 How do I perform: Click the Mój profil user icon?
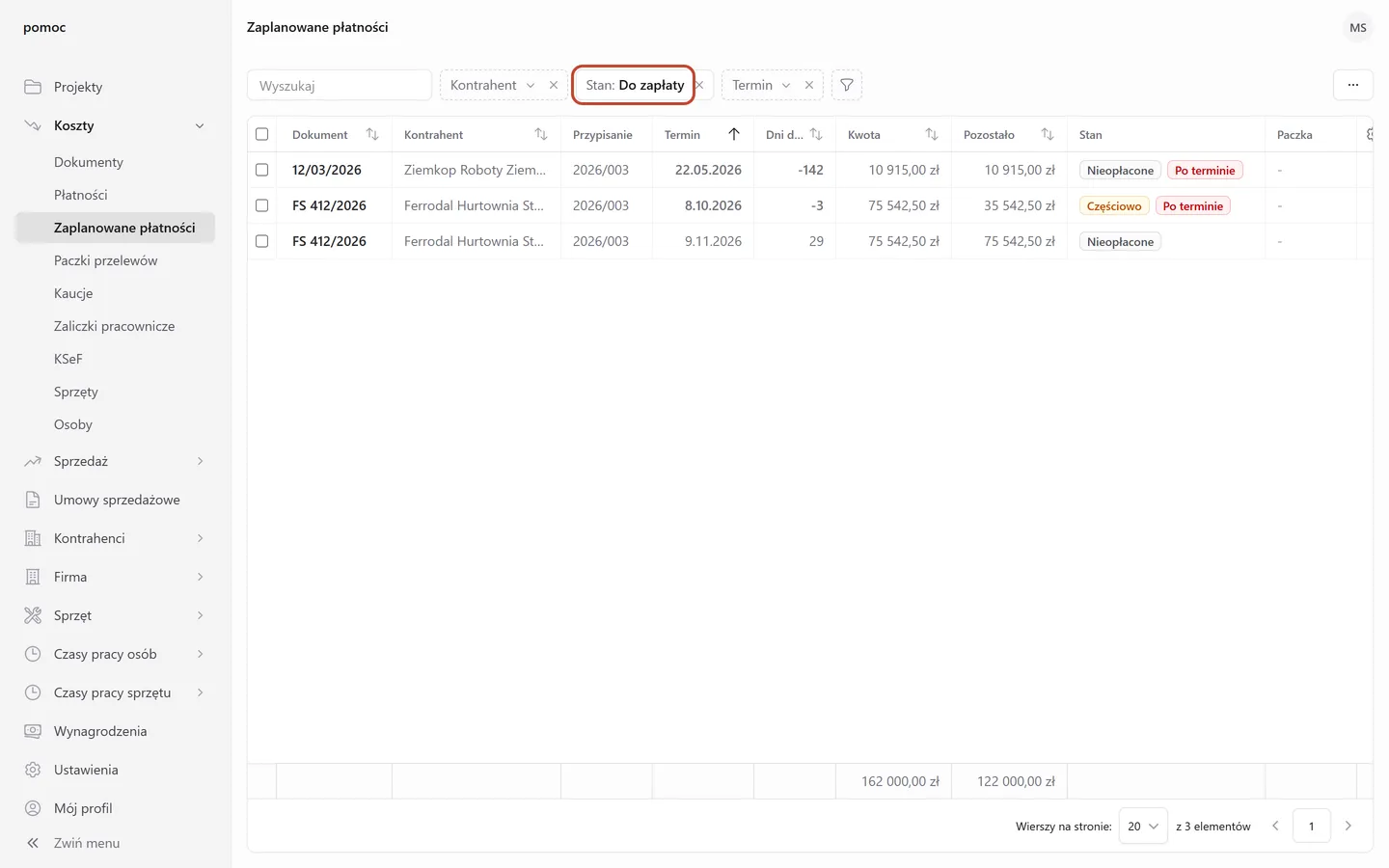[x=33, y=808]
